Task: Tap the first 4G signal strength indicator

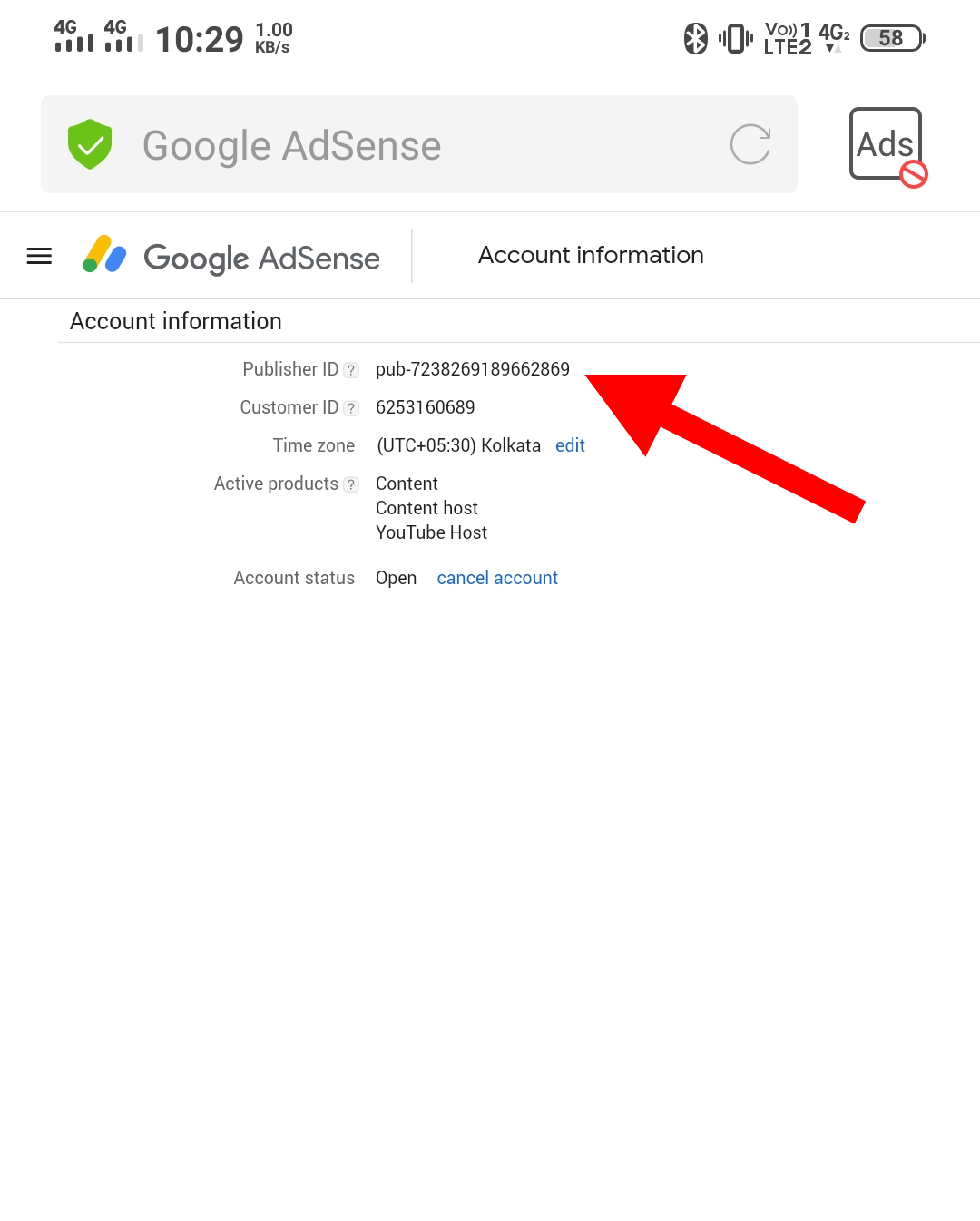Action: click(73, 35)
